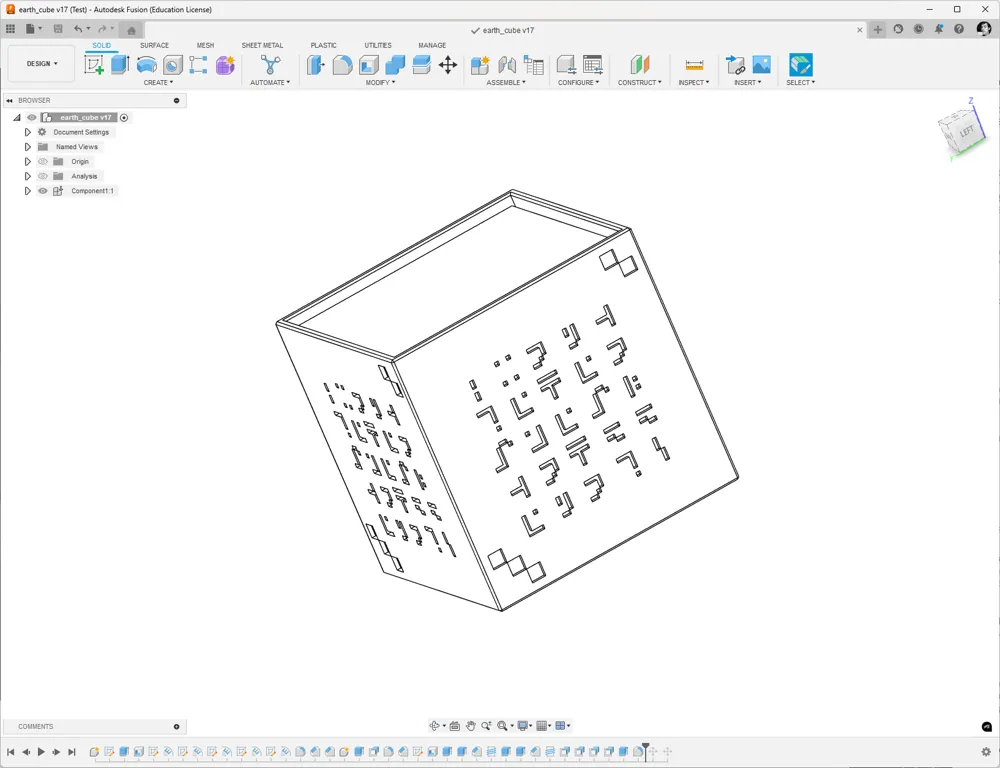Select the Revolve tool icon

click(x=147, y=64)
